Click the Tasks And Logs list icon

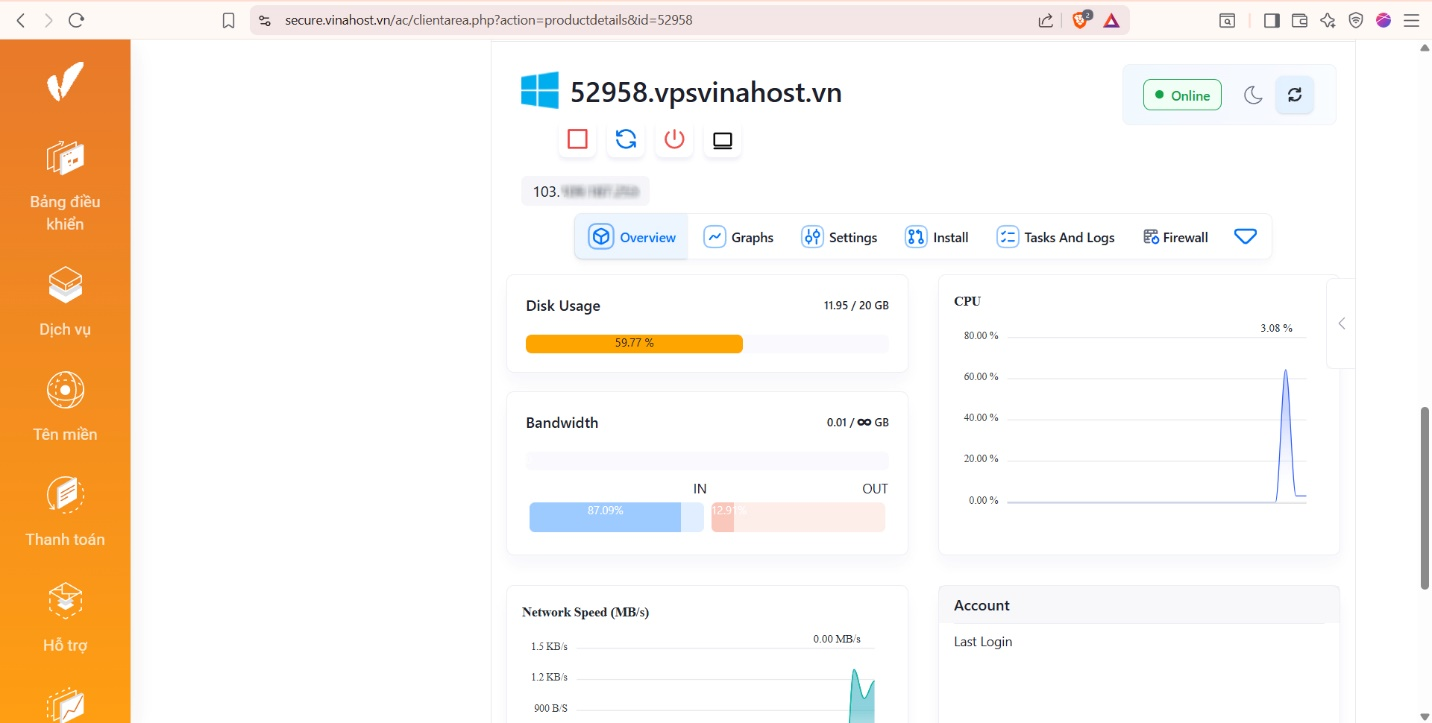click(x=1007, y=237)
